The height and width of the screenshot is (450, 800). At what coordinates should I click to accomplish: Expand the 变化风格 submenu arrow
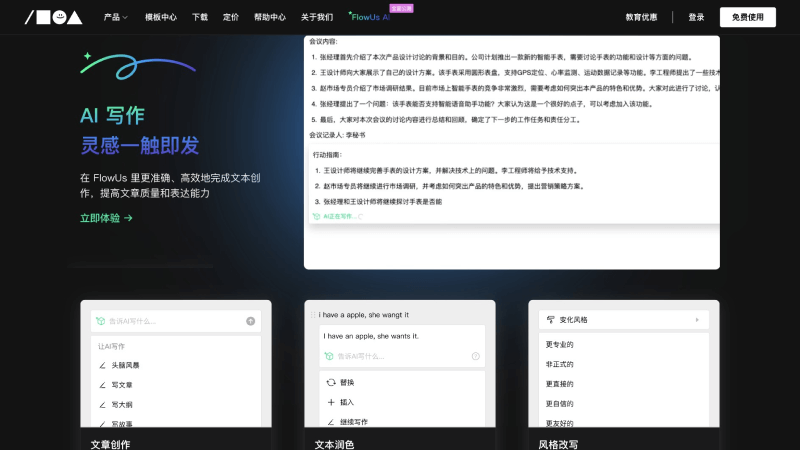(696, 320)
